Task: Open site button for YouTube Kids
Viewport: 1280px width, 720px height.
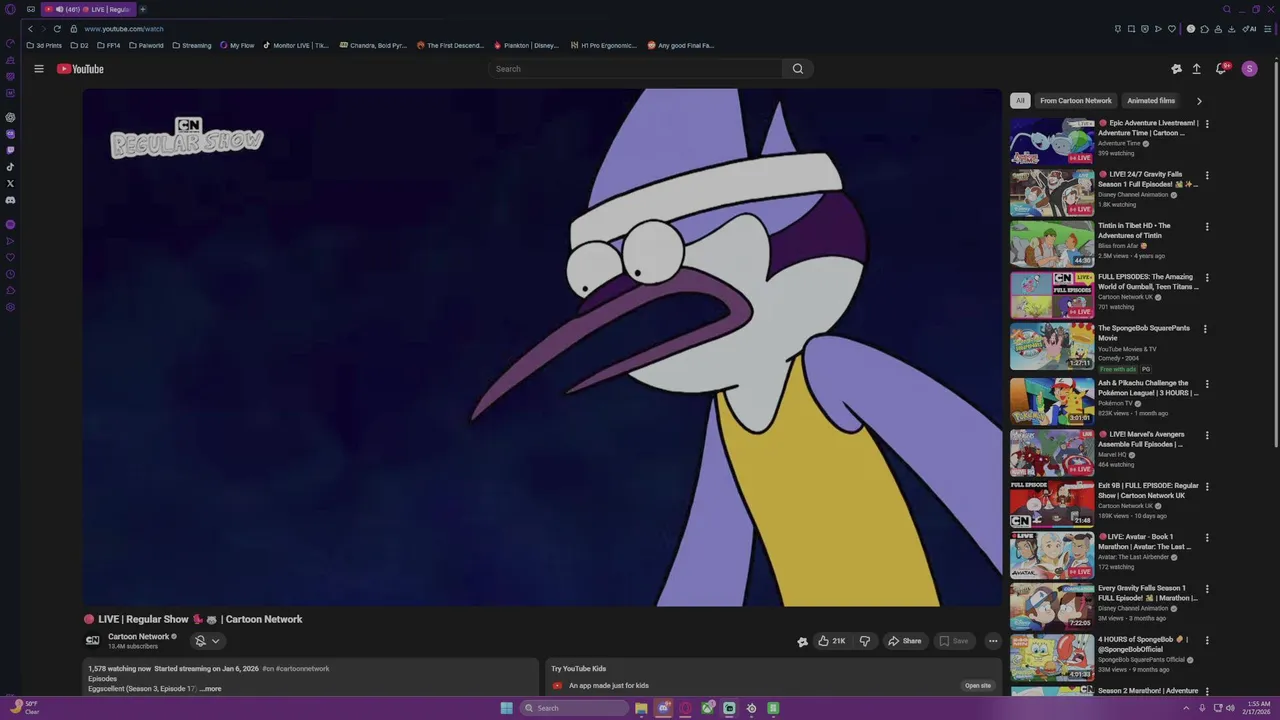Action: (978, 686)
